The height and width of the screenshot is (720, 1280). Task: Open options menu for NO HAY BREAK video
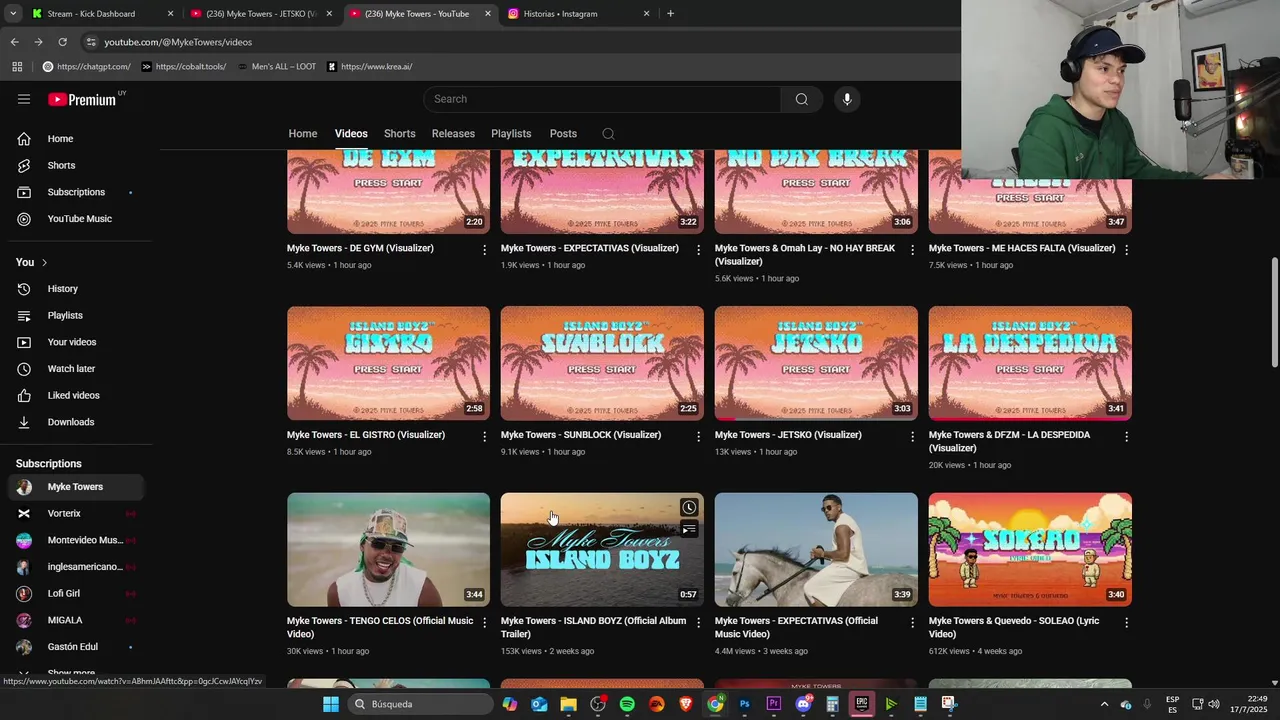(912, 249)
